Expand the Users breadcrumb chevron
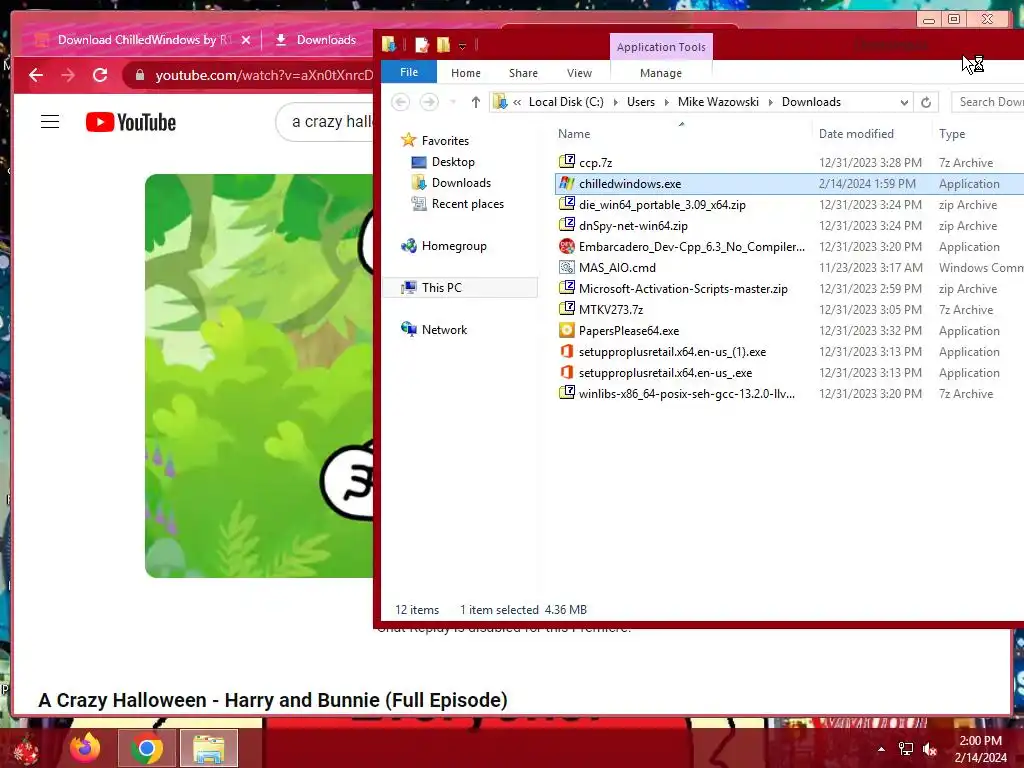This screenshot has height=768, width=1024. [x=666, y=102]
